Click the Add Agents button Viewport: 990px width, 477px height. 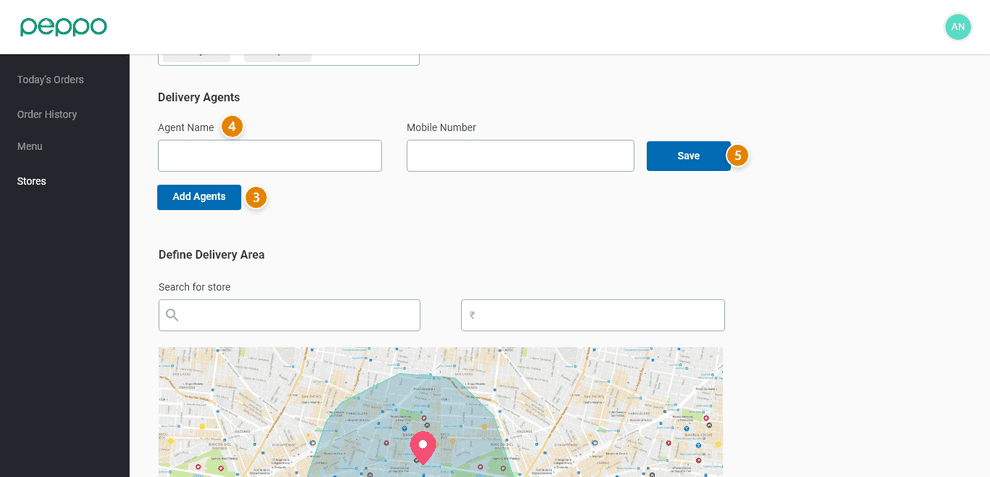coord(199,197)
